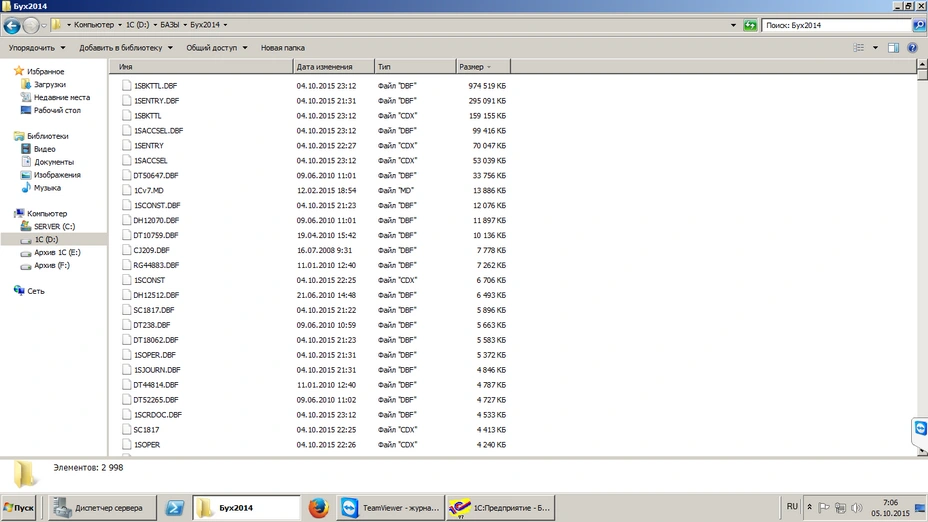Click the Новая папка button
This screenshot has height=522, width=928.
tap(282, 47)
